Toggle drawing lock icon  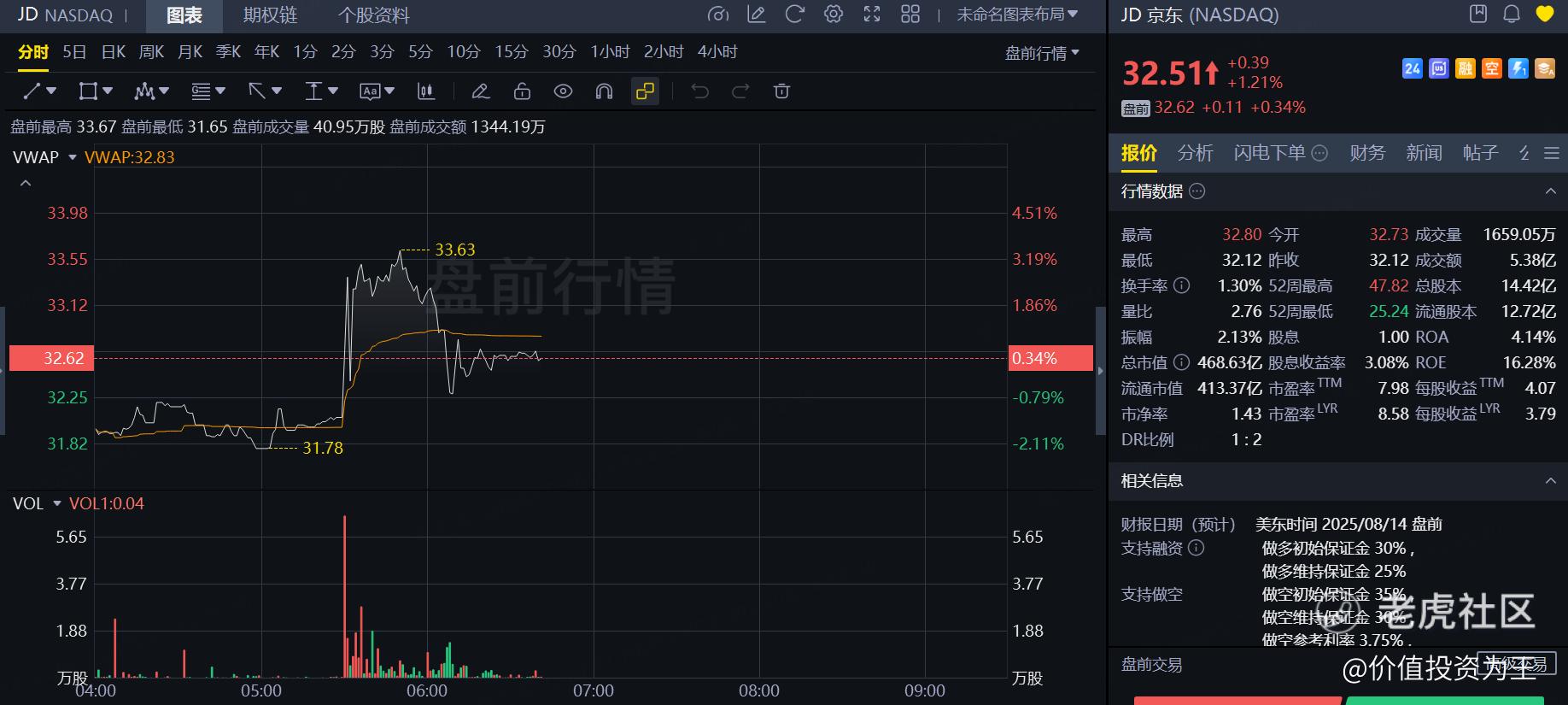pos(522,91)
